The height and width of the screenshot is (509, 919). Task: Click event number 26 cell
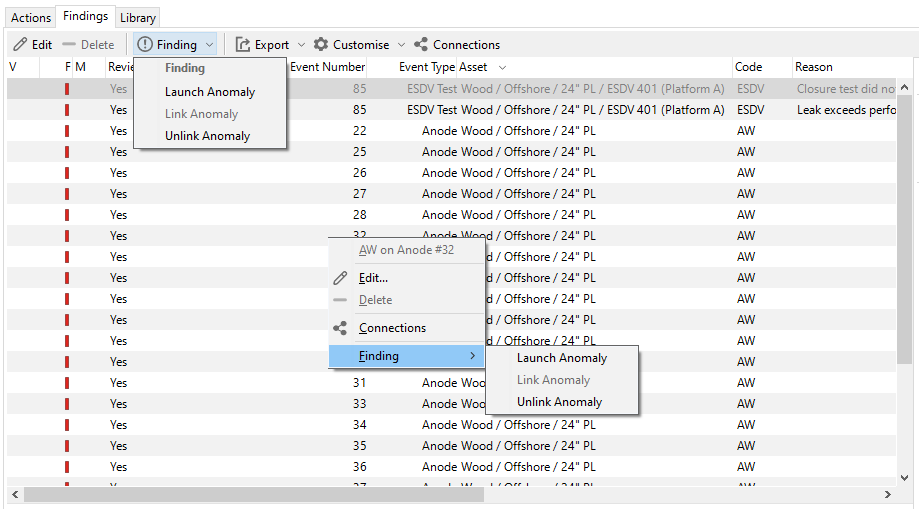tap(359, 173)
